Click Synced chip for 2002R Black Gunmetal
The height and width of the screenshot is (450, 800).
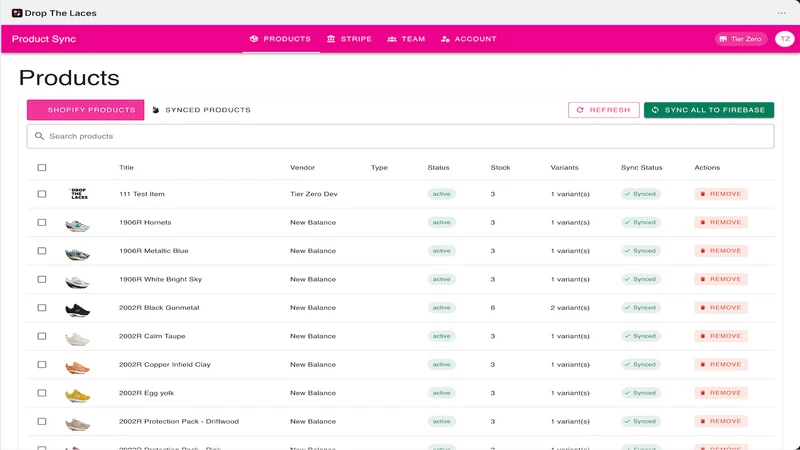click(641, 308)
